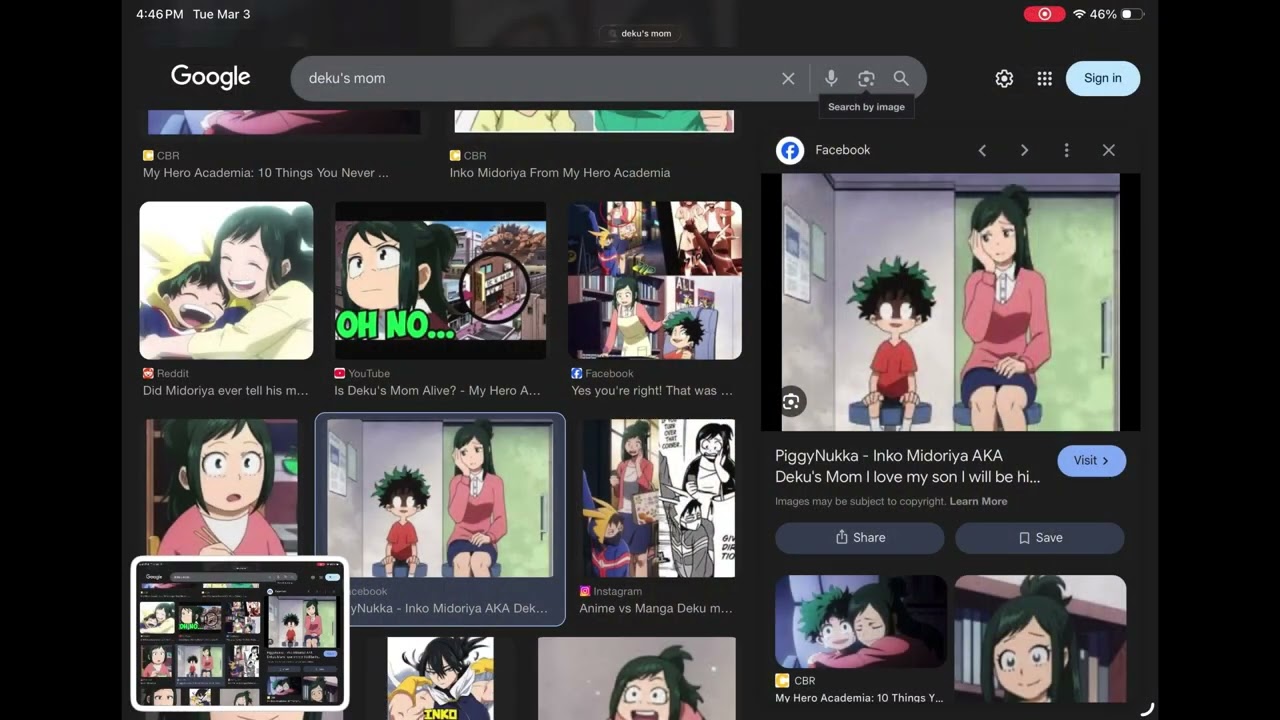Go to previous image in preview panel
This screenshot has height=720, width=1280.
click(x=982, y=150)
